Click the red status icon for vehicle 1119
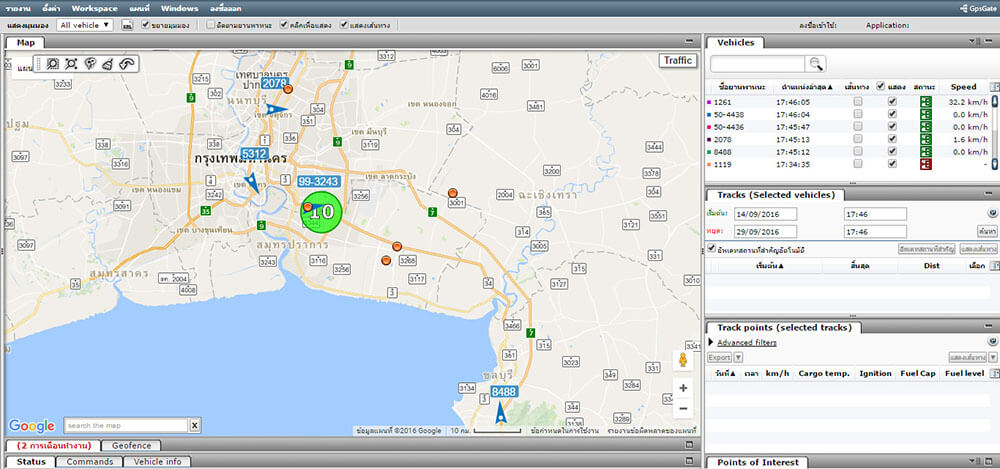 tap(925, 164)
